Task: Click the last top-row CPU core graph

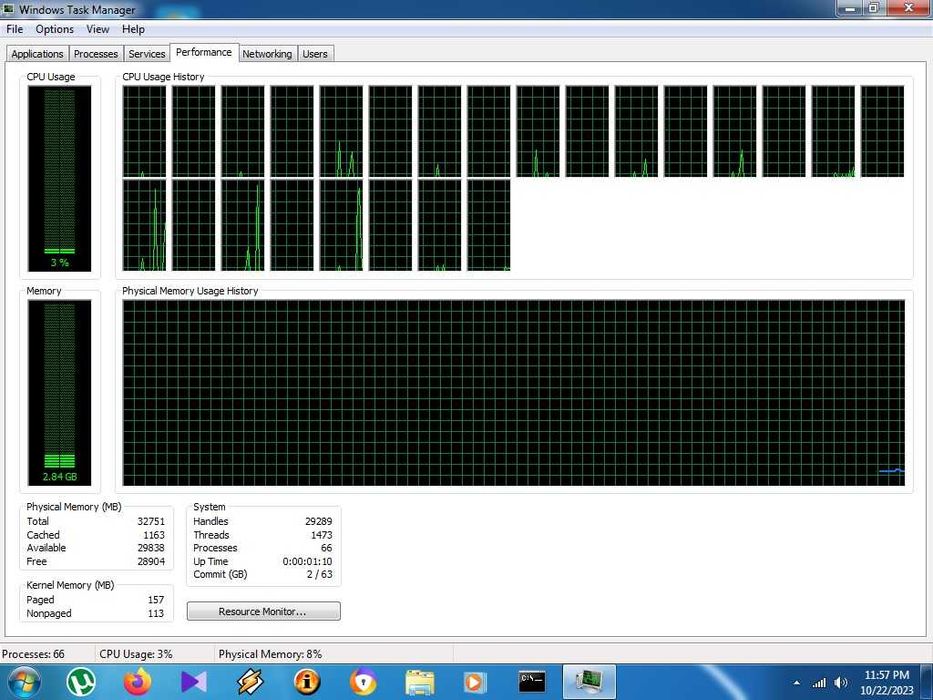Action: 882,131
